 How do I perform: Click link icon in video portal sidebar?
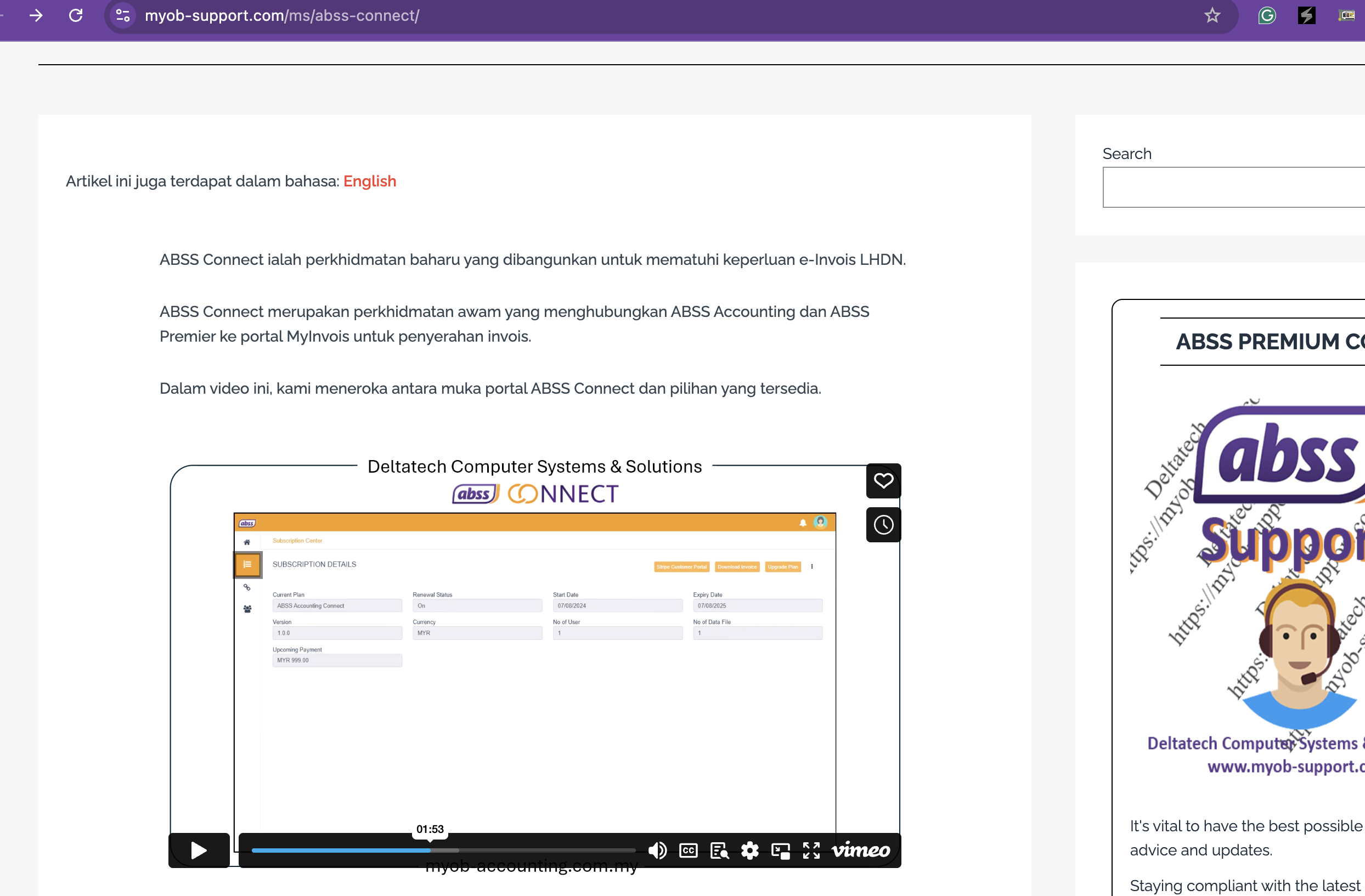pos(247,587)
